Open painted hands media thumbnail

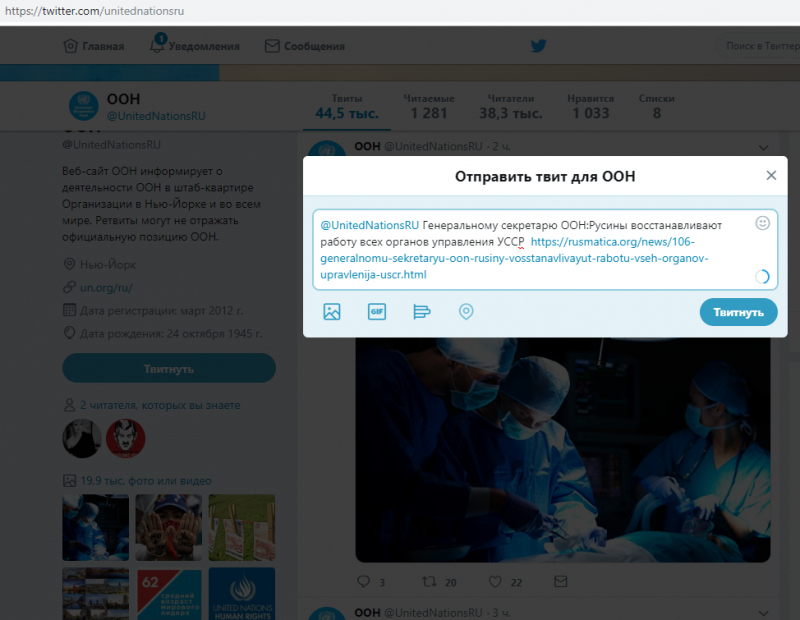pos(168,527)
